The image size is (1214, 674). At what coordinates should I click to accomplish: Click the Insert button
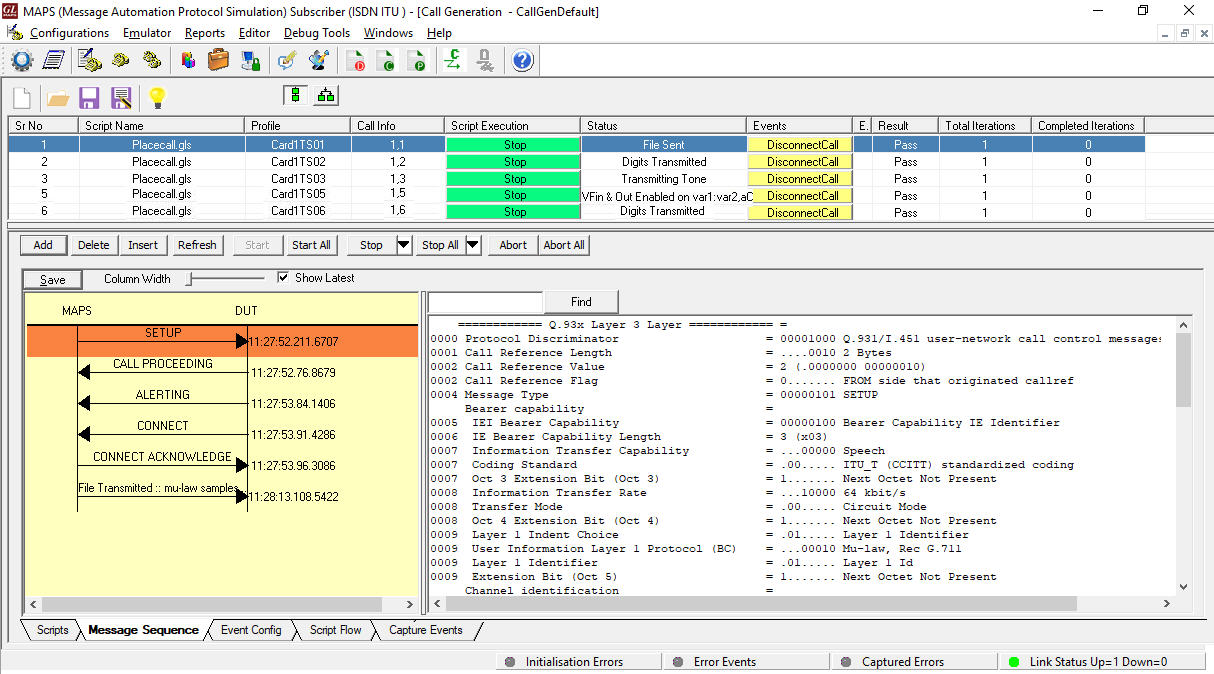(143, 245)
